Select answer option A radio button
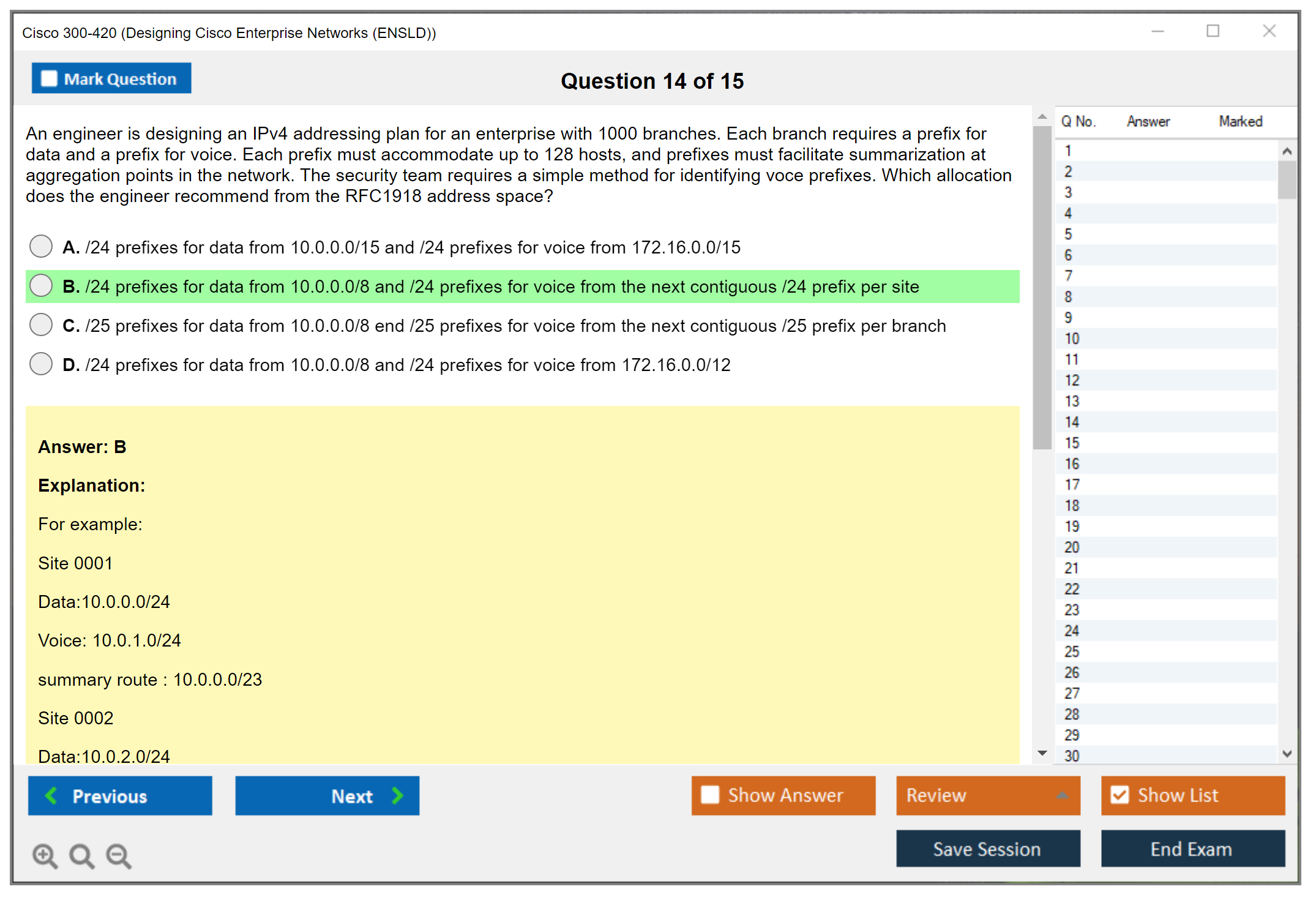 tap(41, 246)
